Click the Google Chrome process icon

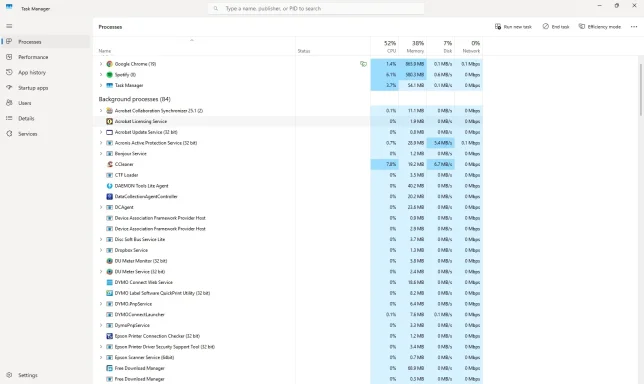[109, 64]
